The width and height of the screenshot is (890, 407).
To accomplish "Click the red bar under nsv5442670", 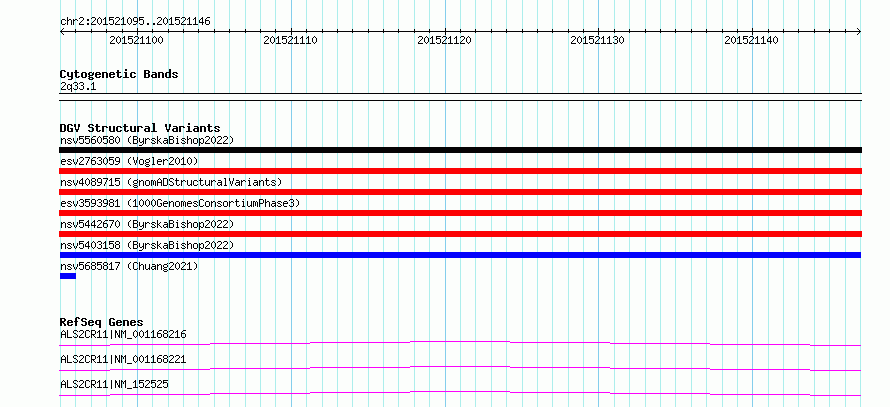I will [x=460, y=234].
